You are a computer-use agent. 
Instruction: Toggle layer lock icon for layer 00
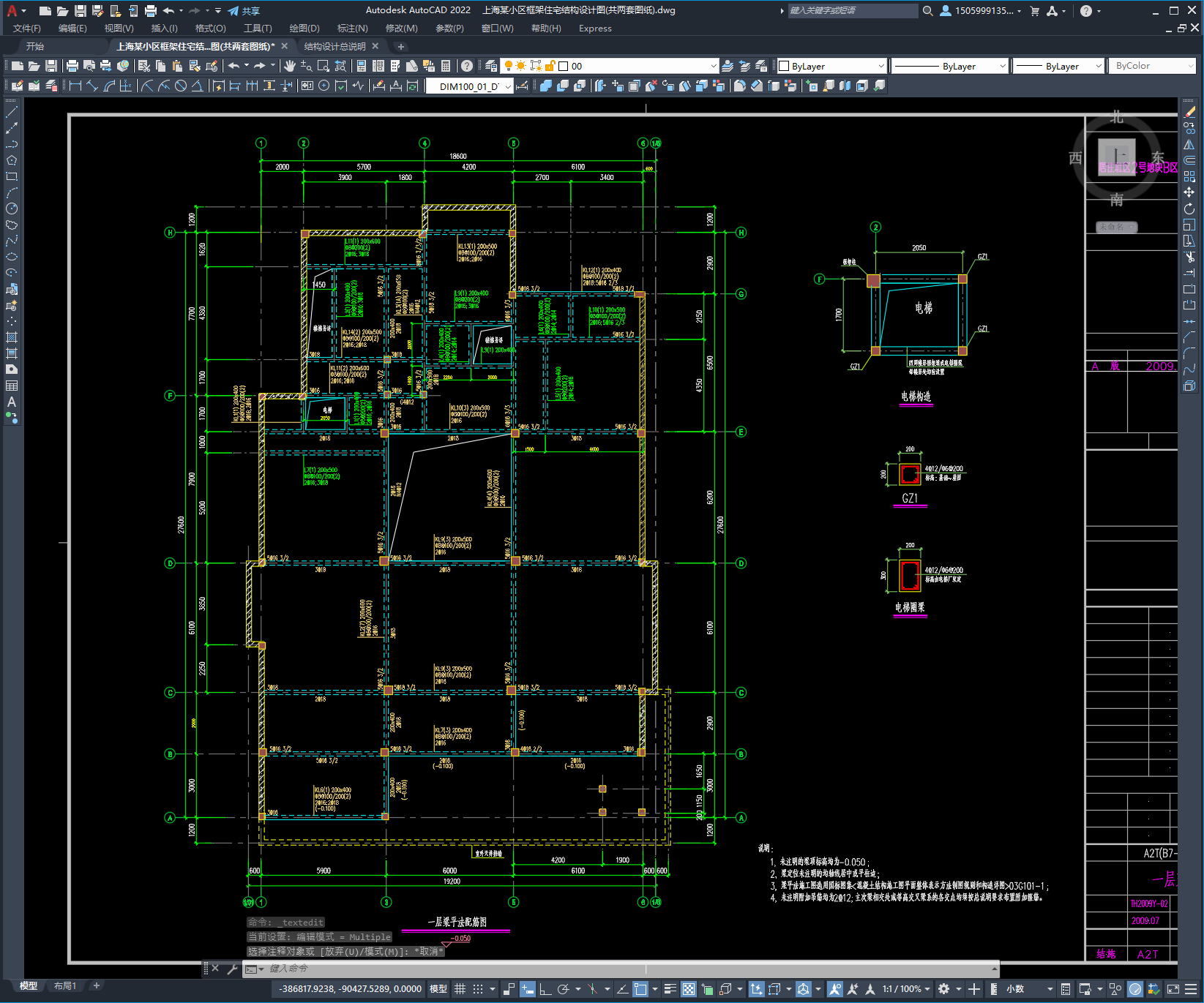pyautogui.click(x=550, y=66)
